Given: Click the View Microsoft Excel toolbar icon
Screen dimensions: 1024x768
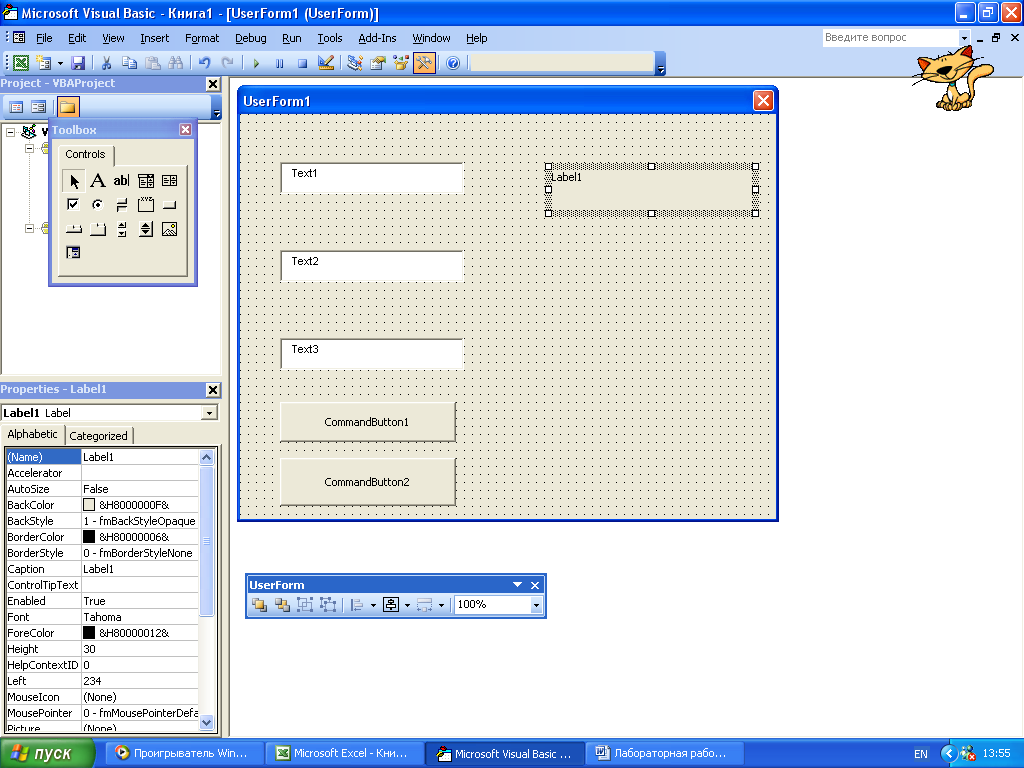Looking at the screenshot, I should [21, 63].
